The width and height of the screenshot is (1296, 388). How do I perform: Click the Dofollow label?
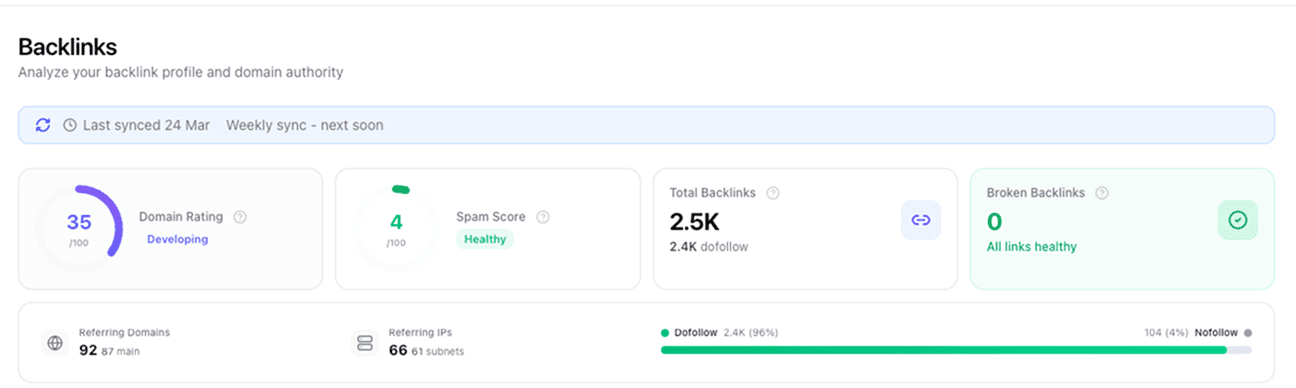[696, 332]
